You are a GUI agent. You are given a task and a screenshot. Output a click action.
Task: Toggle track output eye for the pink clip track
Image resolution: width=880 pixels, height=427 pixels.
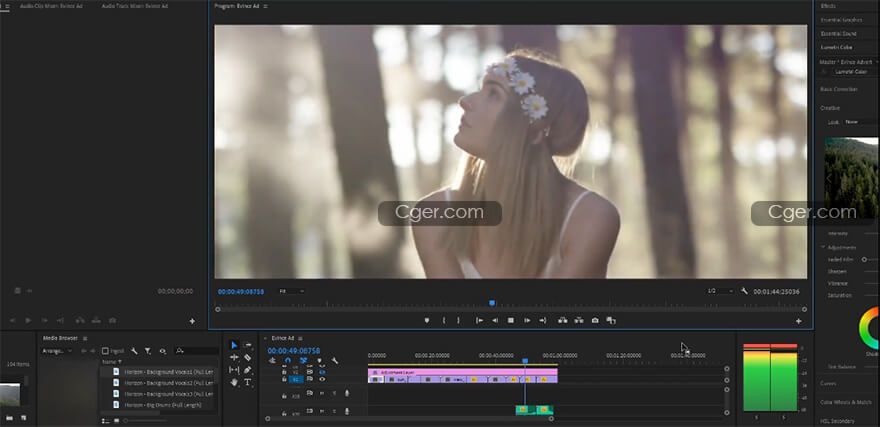322,371
